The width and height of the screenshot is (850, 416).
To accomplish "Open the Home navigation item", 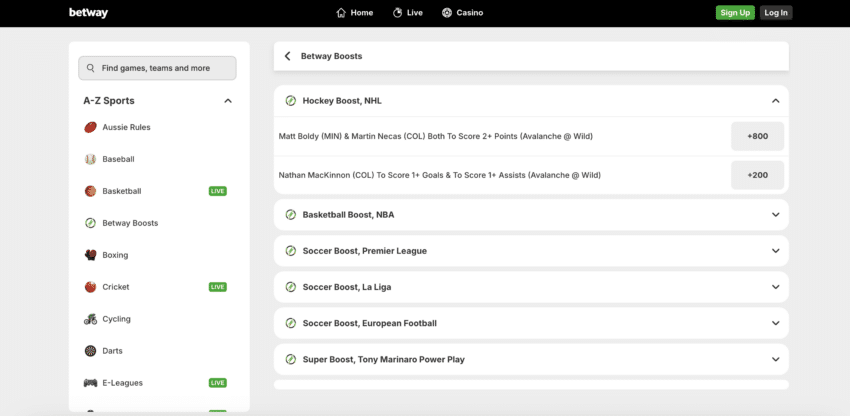I will pyautogui.click(x=355, y=12).
